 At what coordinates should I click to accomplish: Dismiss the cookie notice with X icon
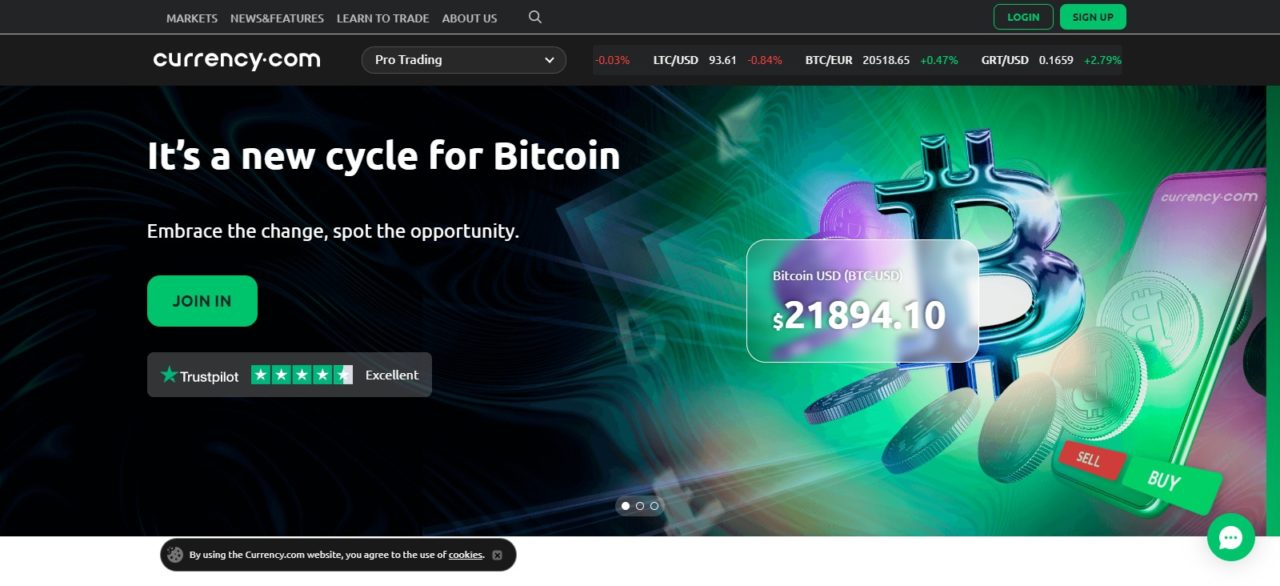497,555
